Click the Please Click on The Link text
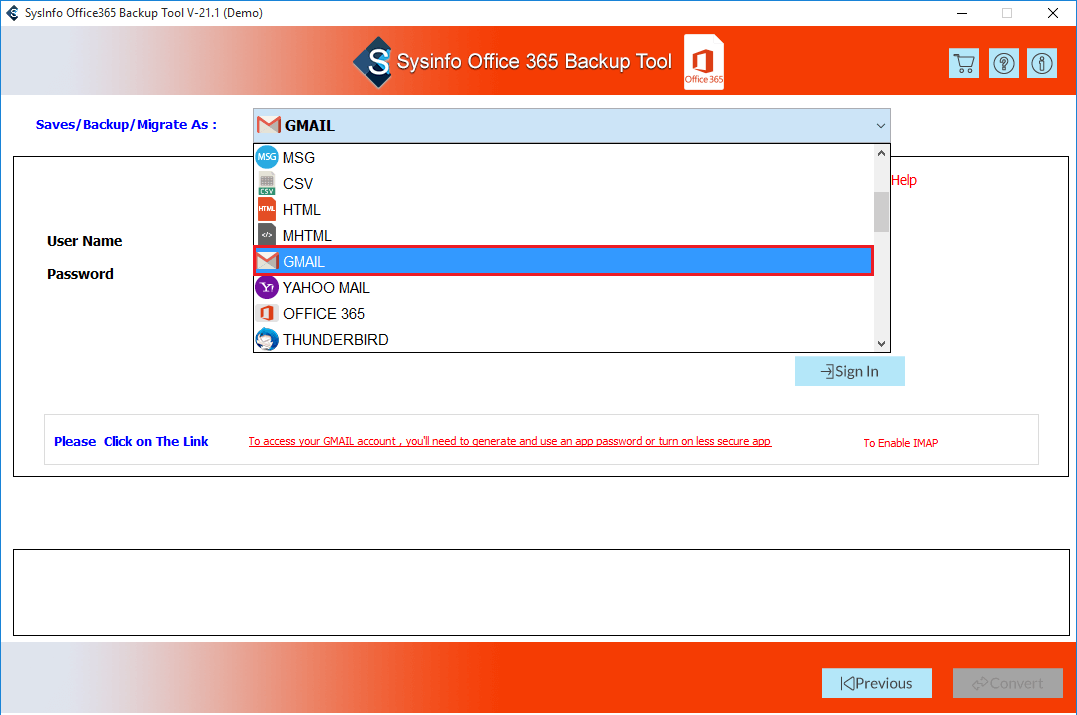1077x715 pixels. [131, 442]
